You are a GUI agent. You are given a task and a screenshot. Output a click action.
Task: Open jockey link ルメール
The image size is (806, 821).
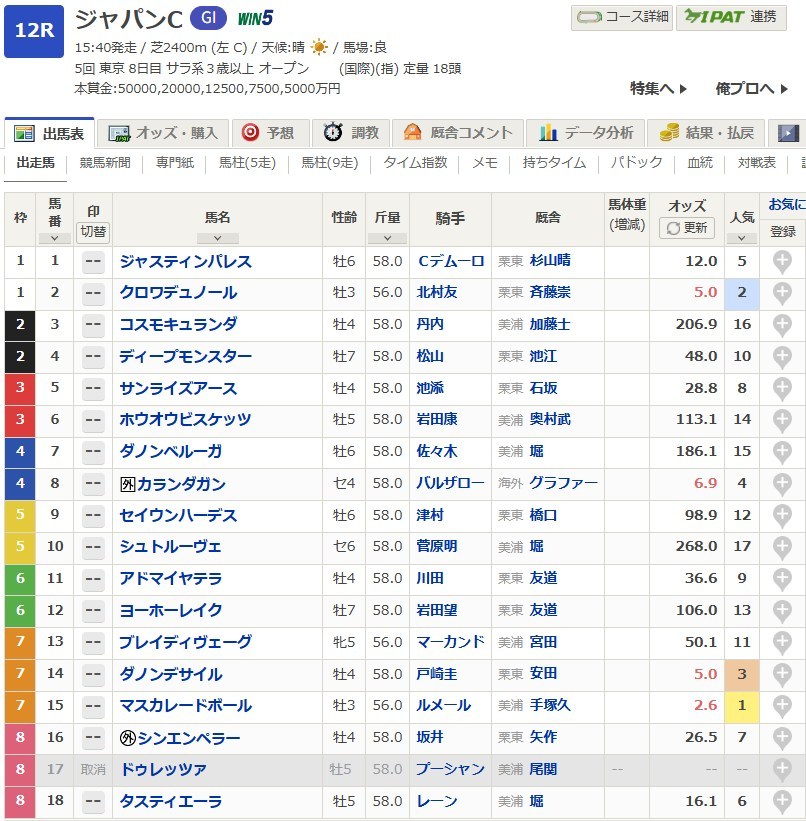443,706
